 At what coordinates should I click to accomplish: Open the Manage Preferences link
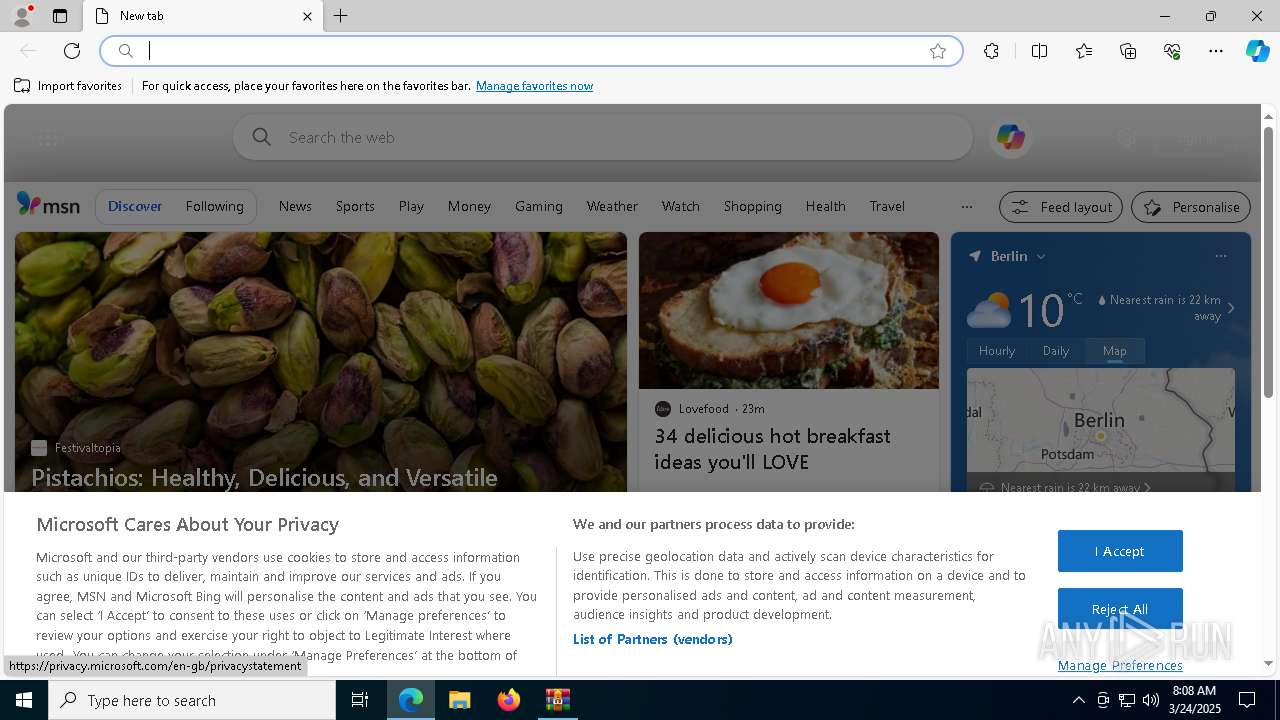(1120, 665)
